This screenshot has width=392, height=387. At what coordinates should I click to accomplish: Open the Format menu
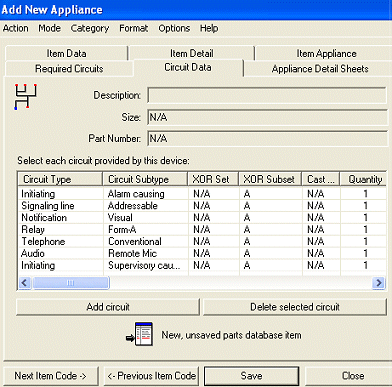(134, 28)
